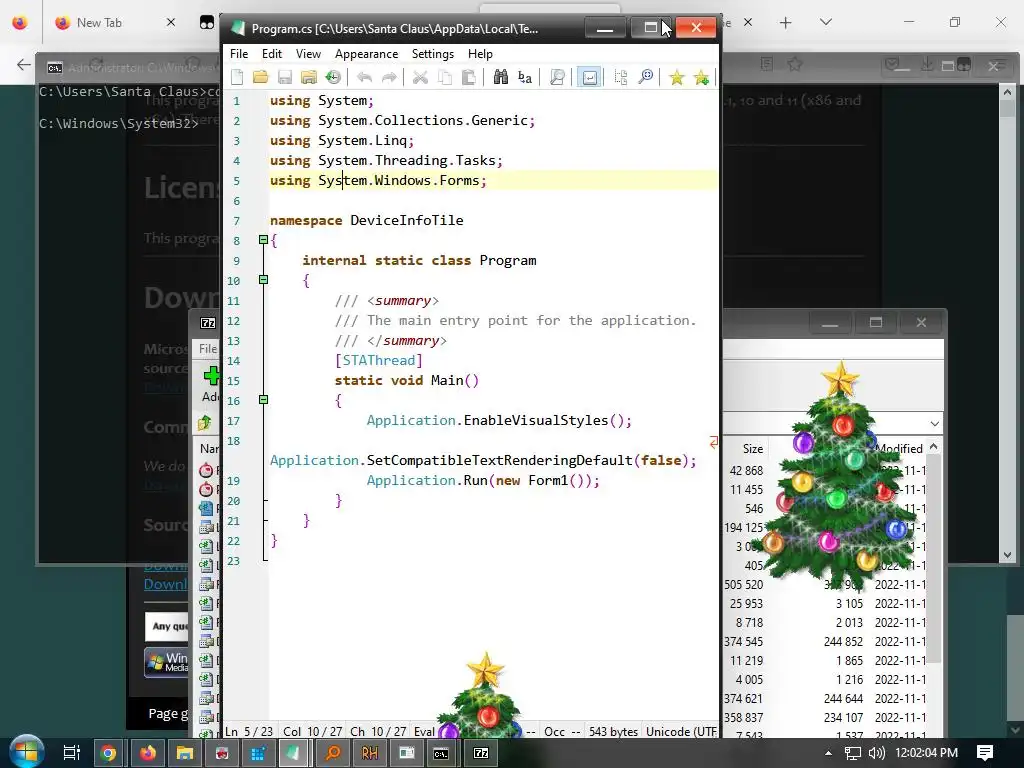The image size is (1024, 768).
Task: Collapse the Main method fold marker, line 16
Action: click(263, 400)
